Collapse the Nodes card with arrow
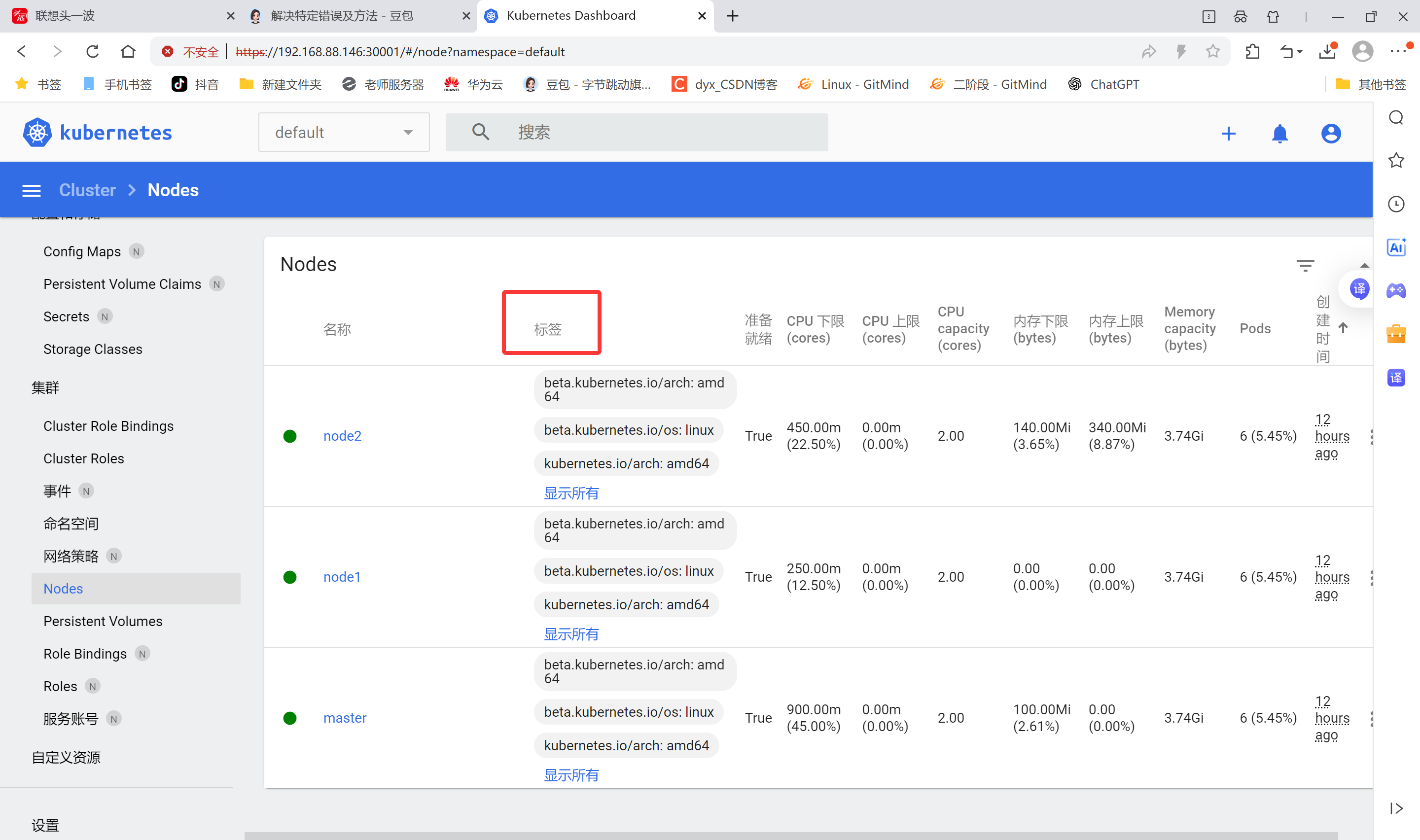Image resolution: width=1420 pixels, height=840 pixels. click(x=1365, y=266)
